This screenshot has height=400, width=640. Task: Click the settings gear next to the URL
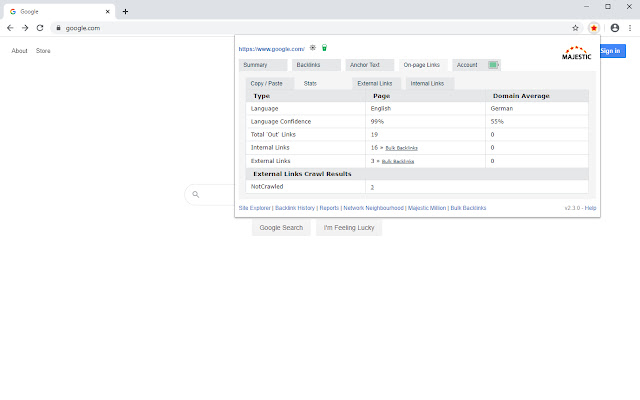pos(313,47)
